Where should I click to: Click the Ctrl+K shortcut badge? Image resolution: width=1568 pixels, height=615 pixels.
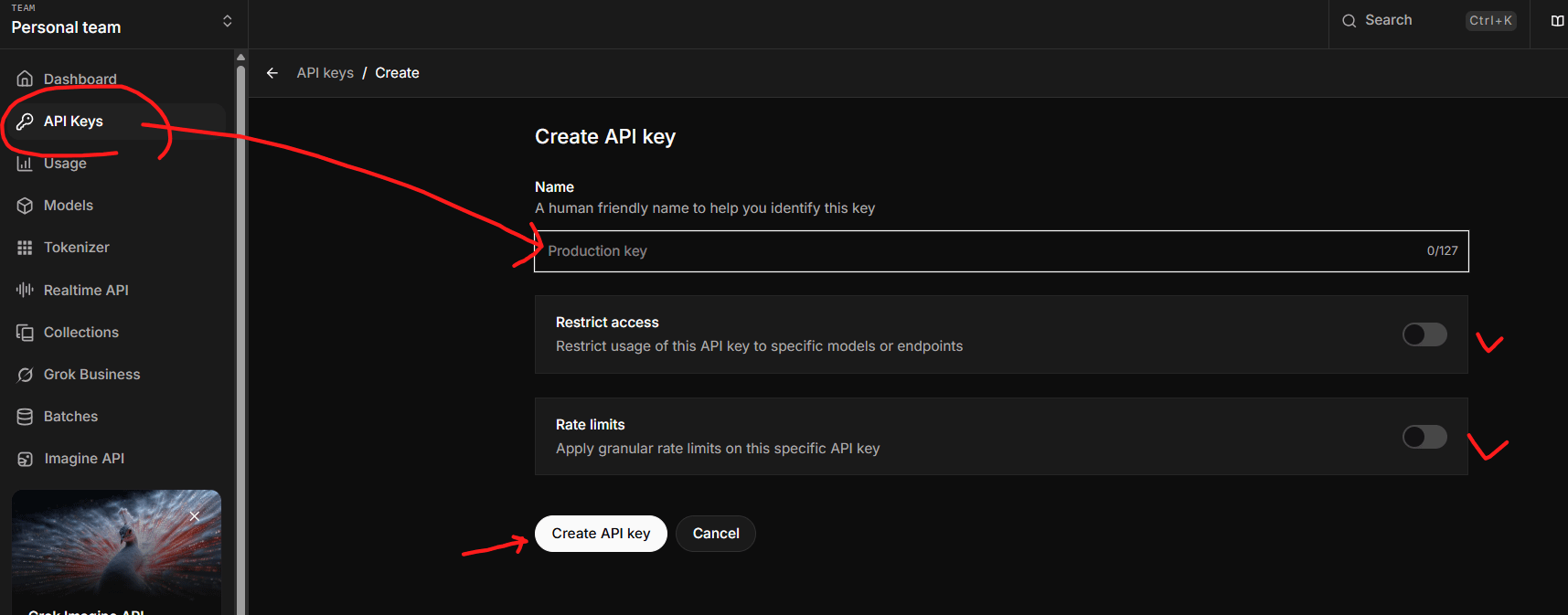(x=1490, y=21)
